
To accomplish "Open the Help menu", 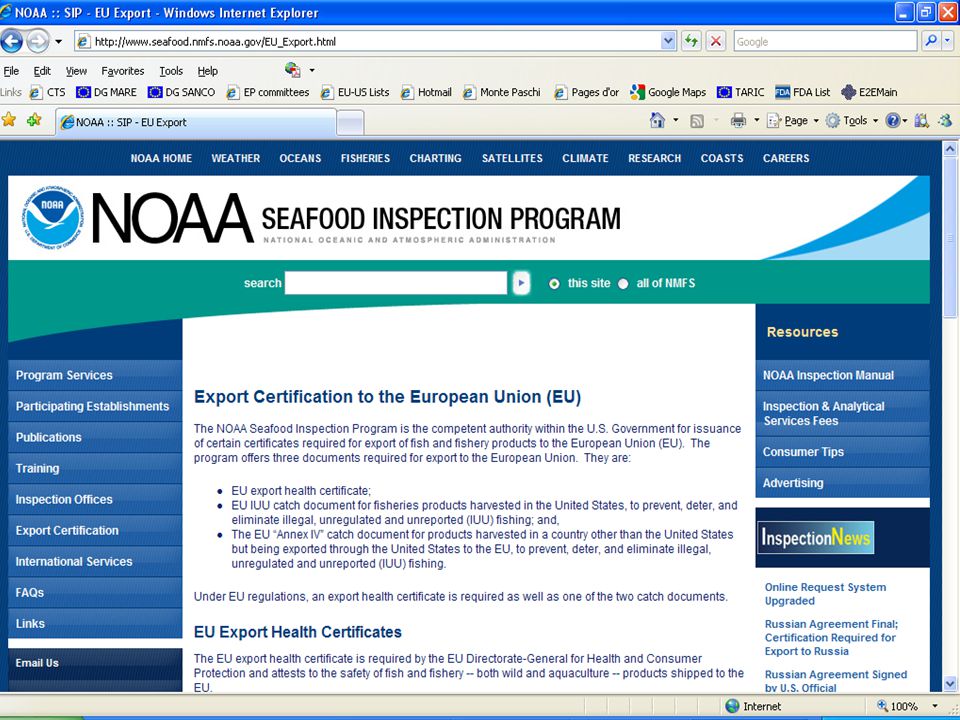I will (208, 71).
